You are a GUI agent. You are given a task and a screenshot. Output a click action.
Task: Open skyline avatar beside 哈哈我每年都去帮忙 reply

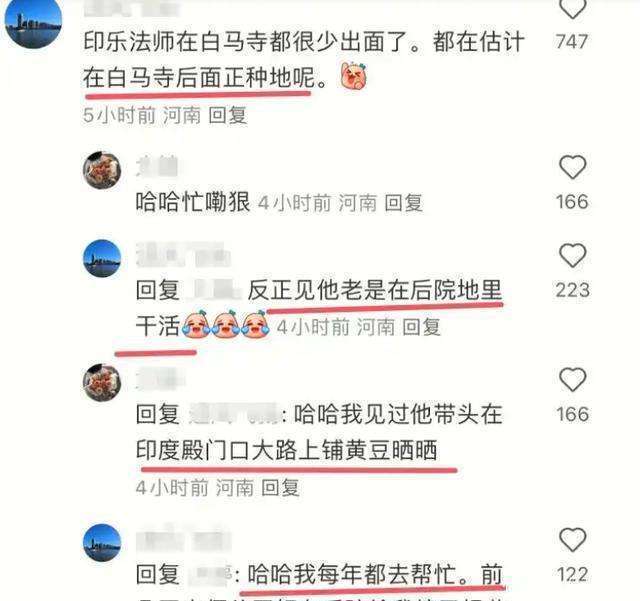click(x=102, y=543)
